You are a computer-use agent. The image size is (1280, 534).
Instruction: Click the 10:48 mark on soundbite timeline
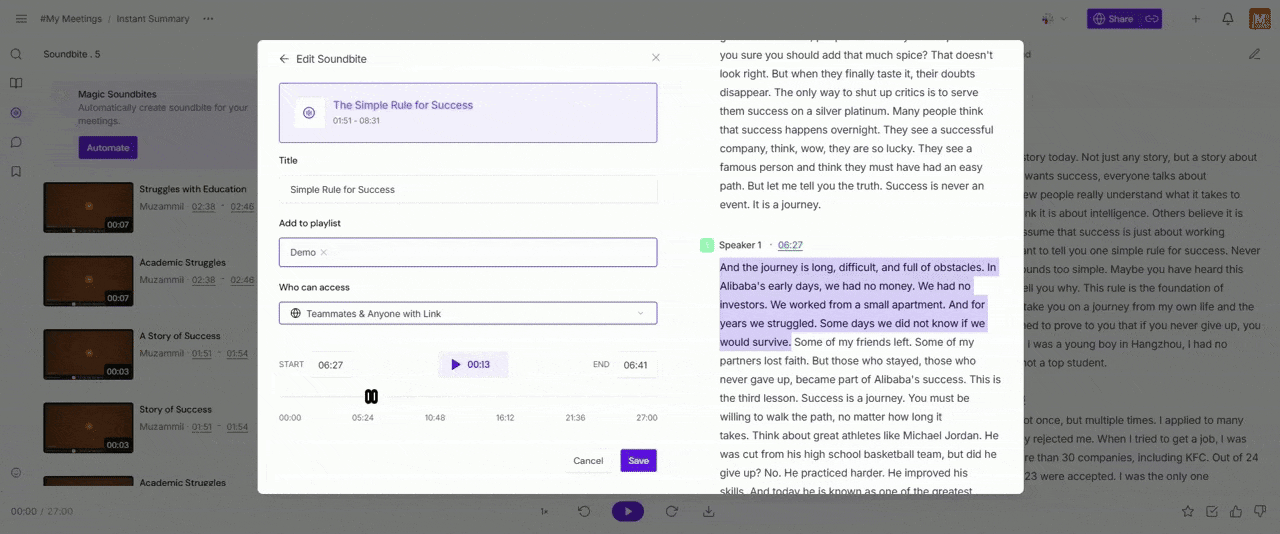tap(435, 418)
